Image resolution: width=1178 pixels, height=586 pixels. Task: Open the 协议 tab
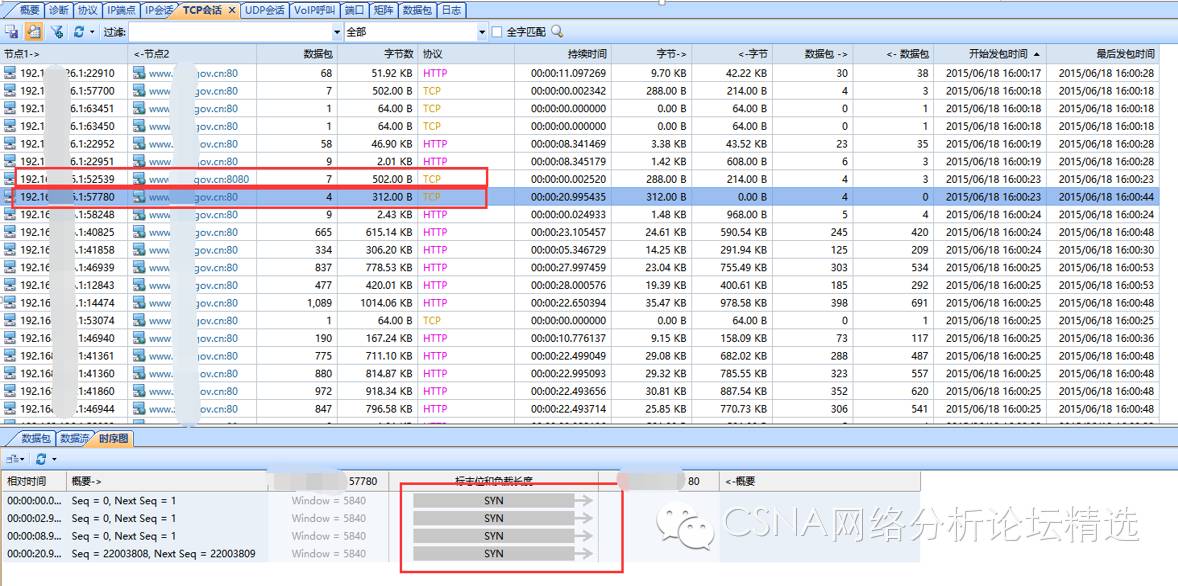(87, 11)
